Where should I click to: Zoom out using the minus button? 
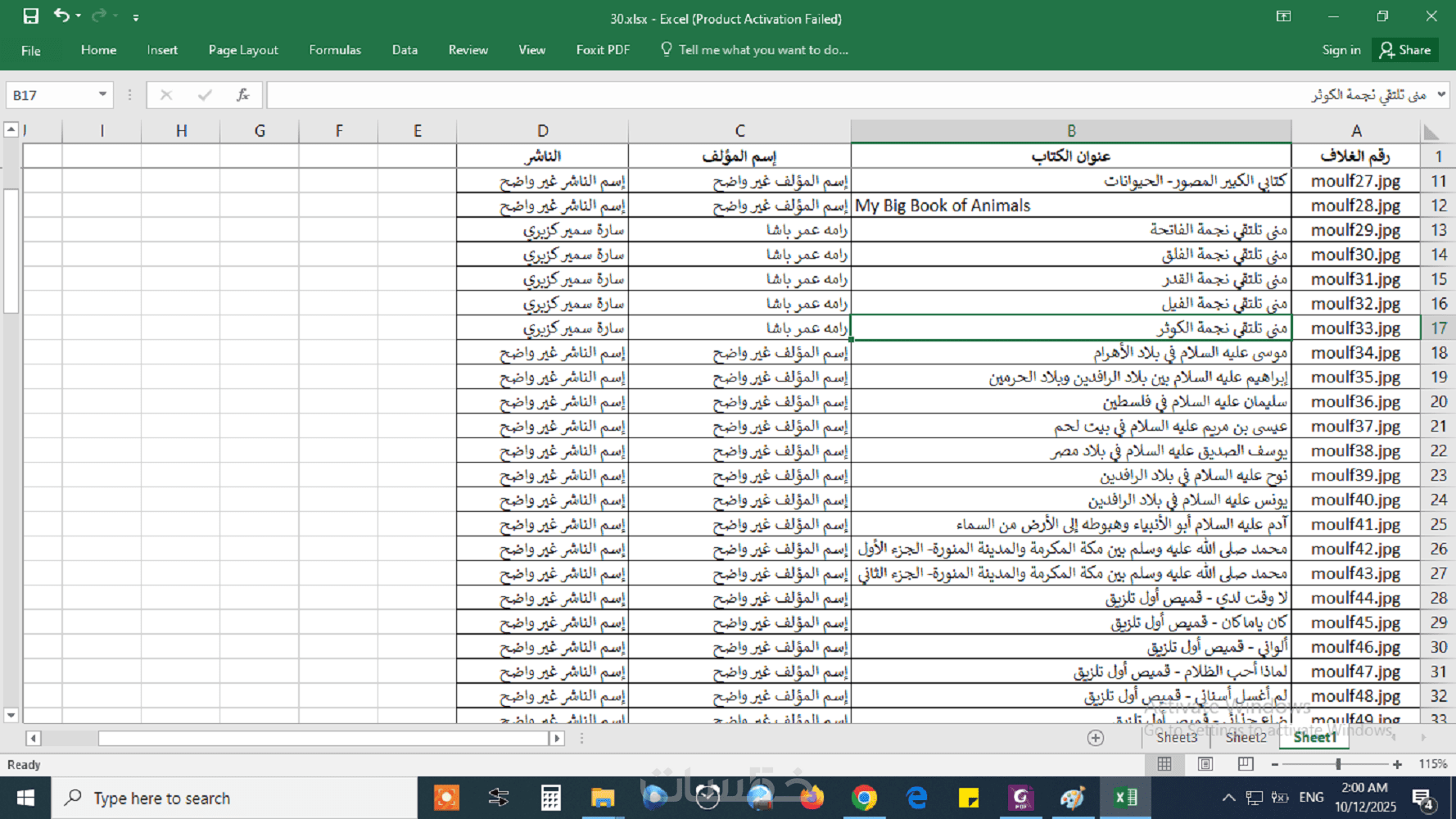coord(1275,764)
